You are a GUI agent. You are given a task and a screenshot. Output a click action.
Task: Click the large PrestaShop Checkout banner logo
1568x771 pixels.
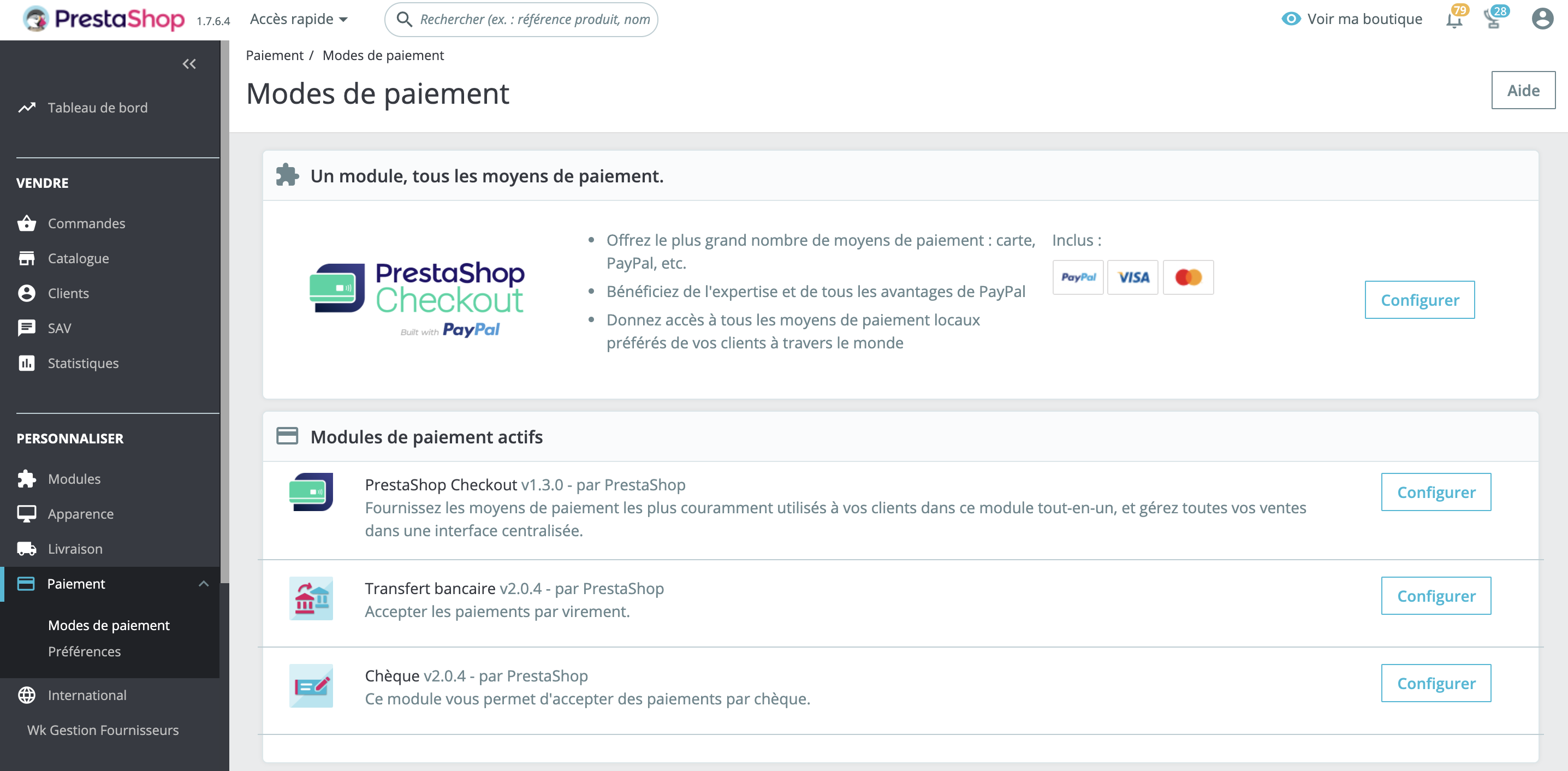click(417, 299)
